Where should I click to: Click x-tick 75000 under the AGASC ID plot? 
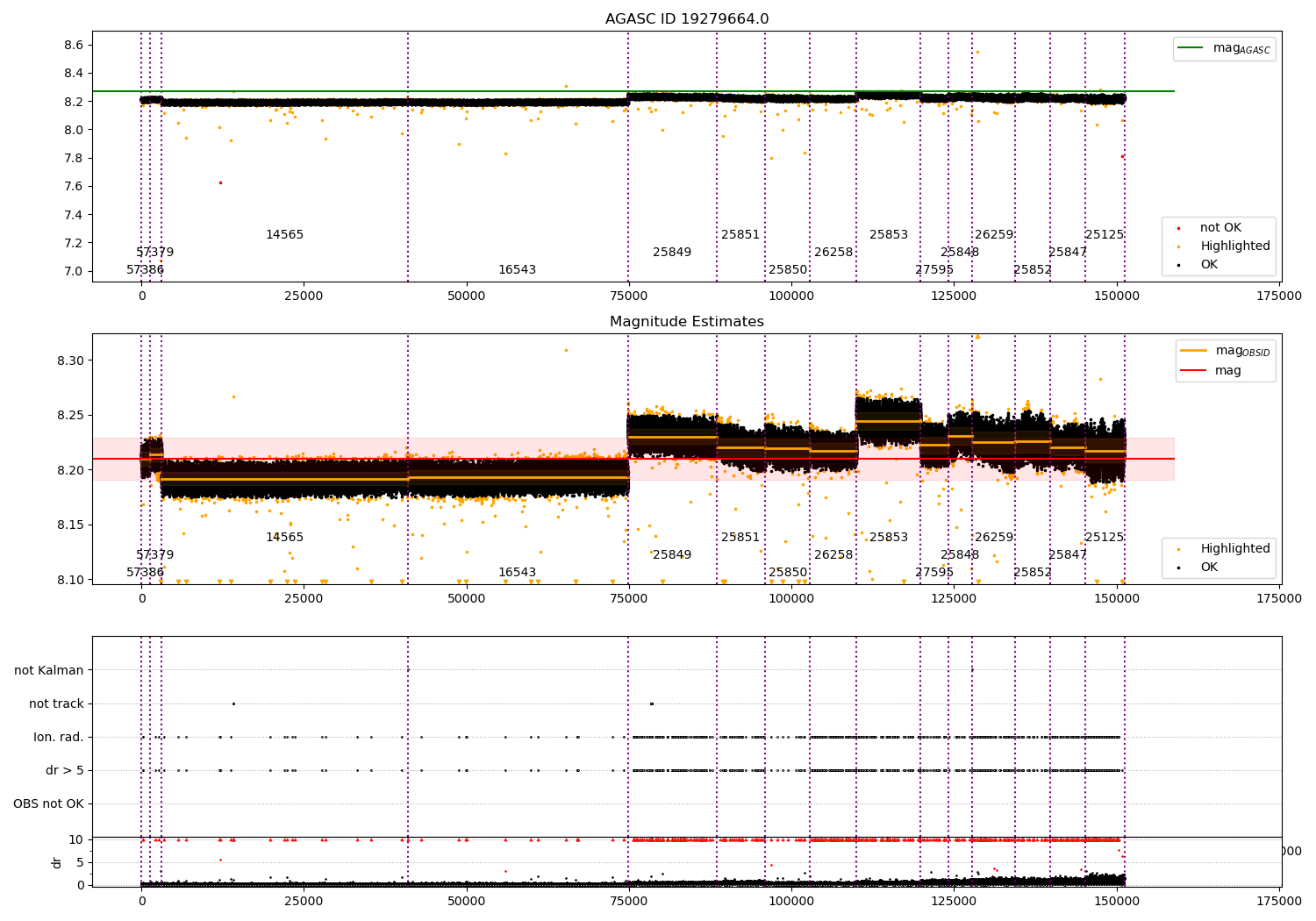click(x=628, y=296)
